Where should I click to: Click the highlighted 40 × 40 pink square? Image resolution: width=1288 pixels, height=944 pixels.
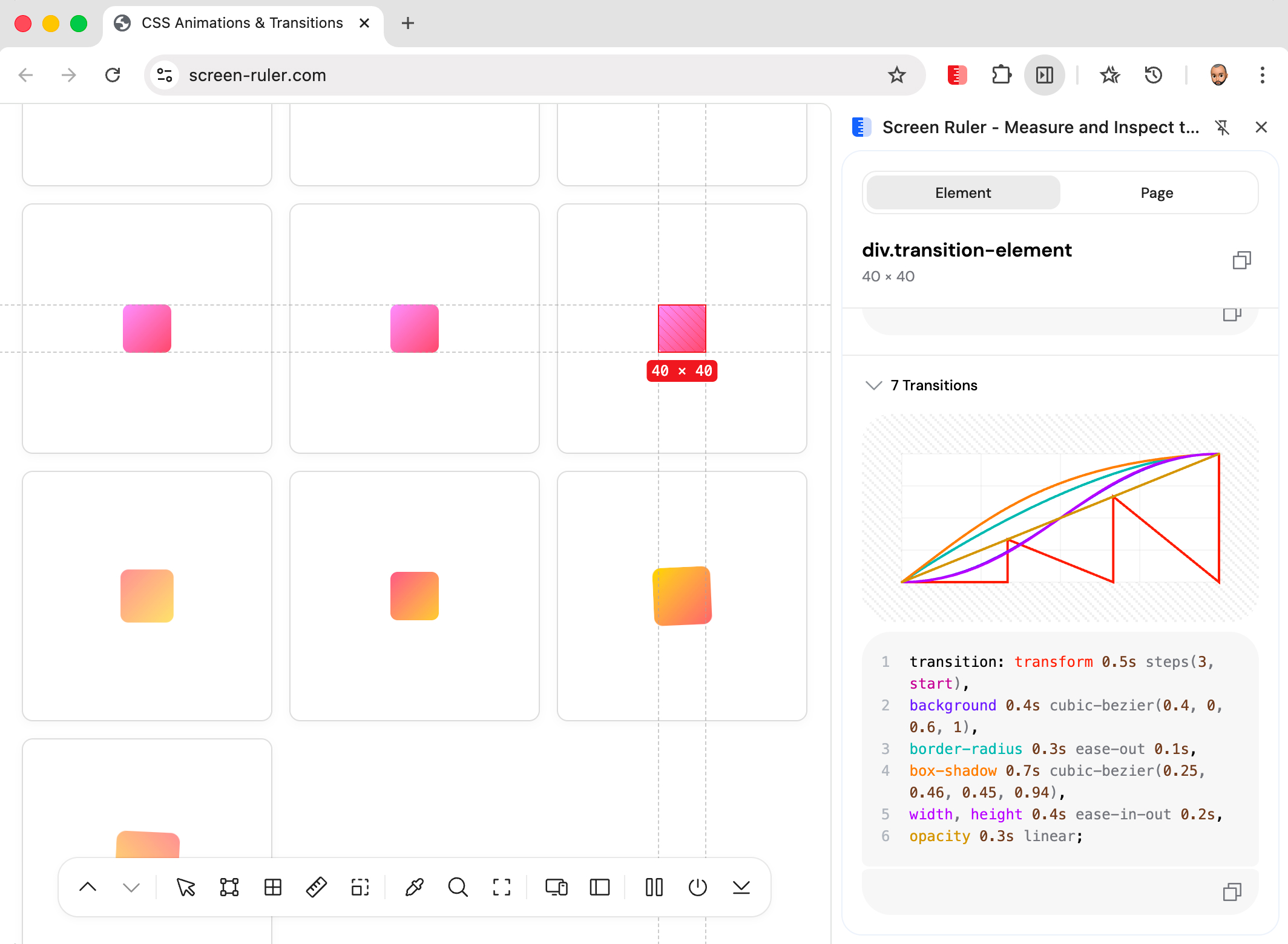[x=682, y=329]
